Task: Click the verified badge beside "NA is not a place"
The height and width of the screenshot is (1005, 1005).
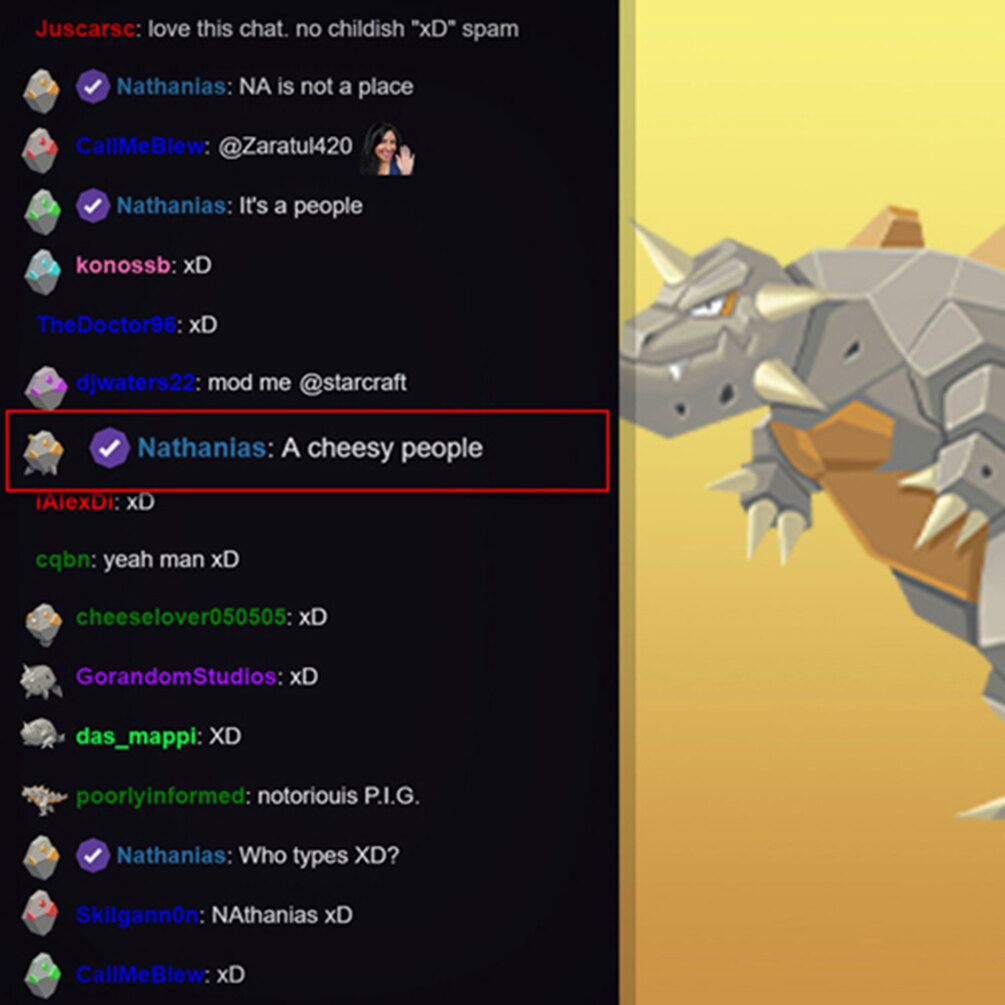Action: pyautogui.click(x=92, y=87)
